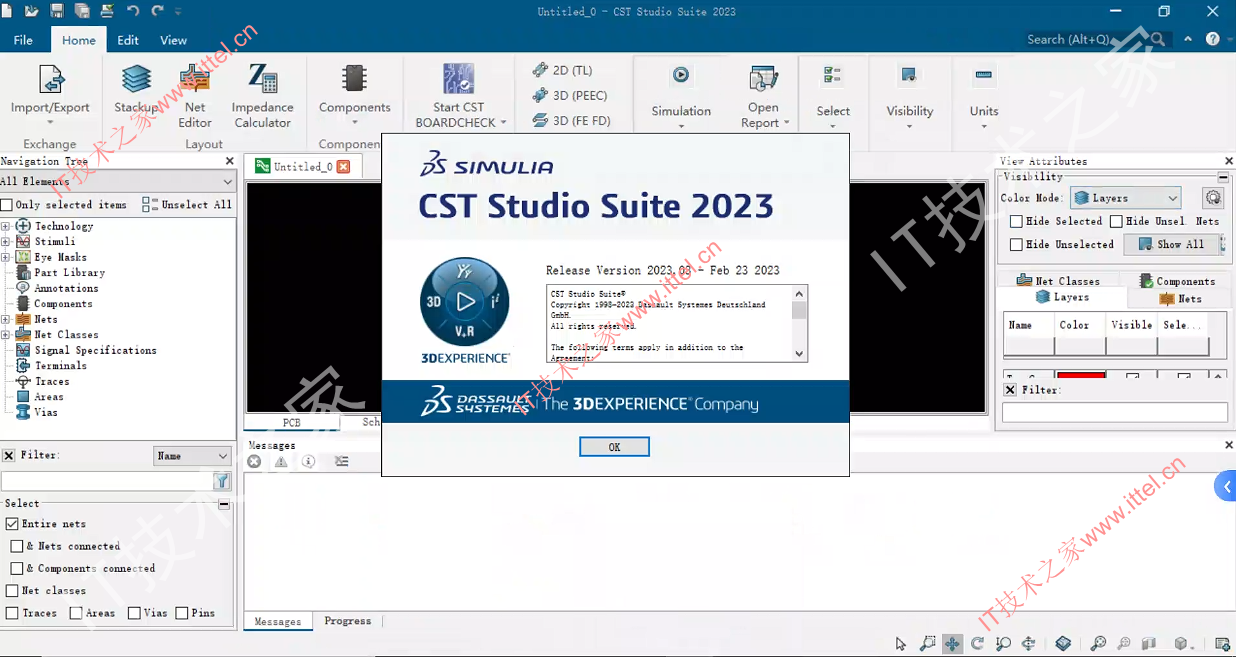Enable the & Nets connected checkbox
Image resolution: width=1236 pixels, height=657 pixels.
[x=17, y=546]
